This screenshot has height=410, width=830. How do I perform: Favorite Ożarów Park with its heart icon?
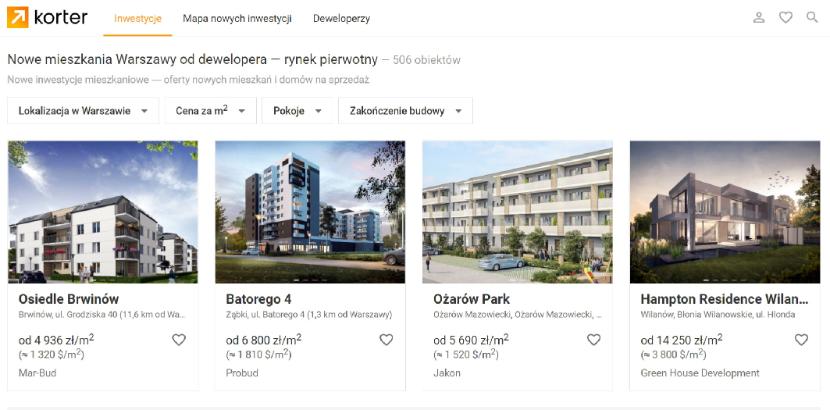594,340
